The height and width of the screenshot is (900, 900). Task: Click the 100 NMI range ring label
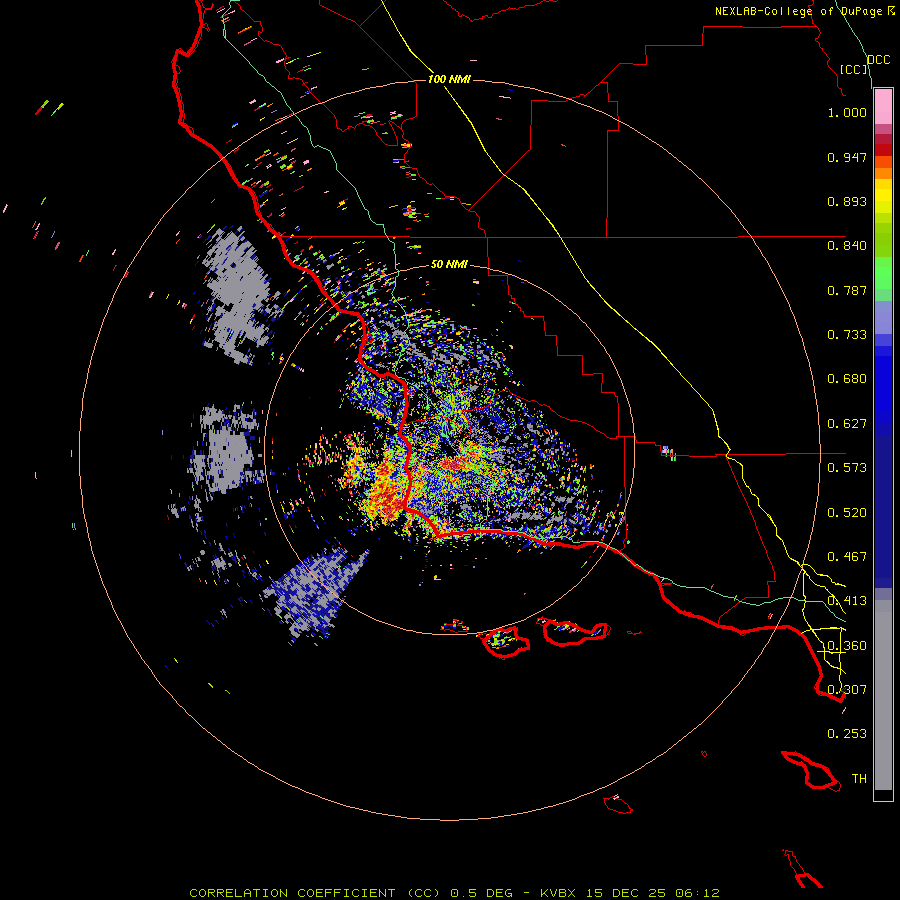[449, 79]
